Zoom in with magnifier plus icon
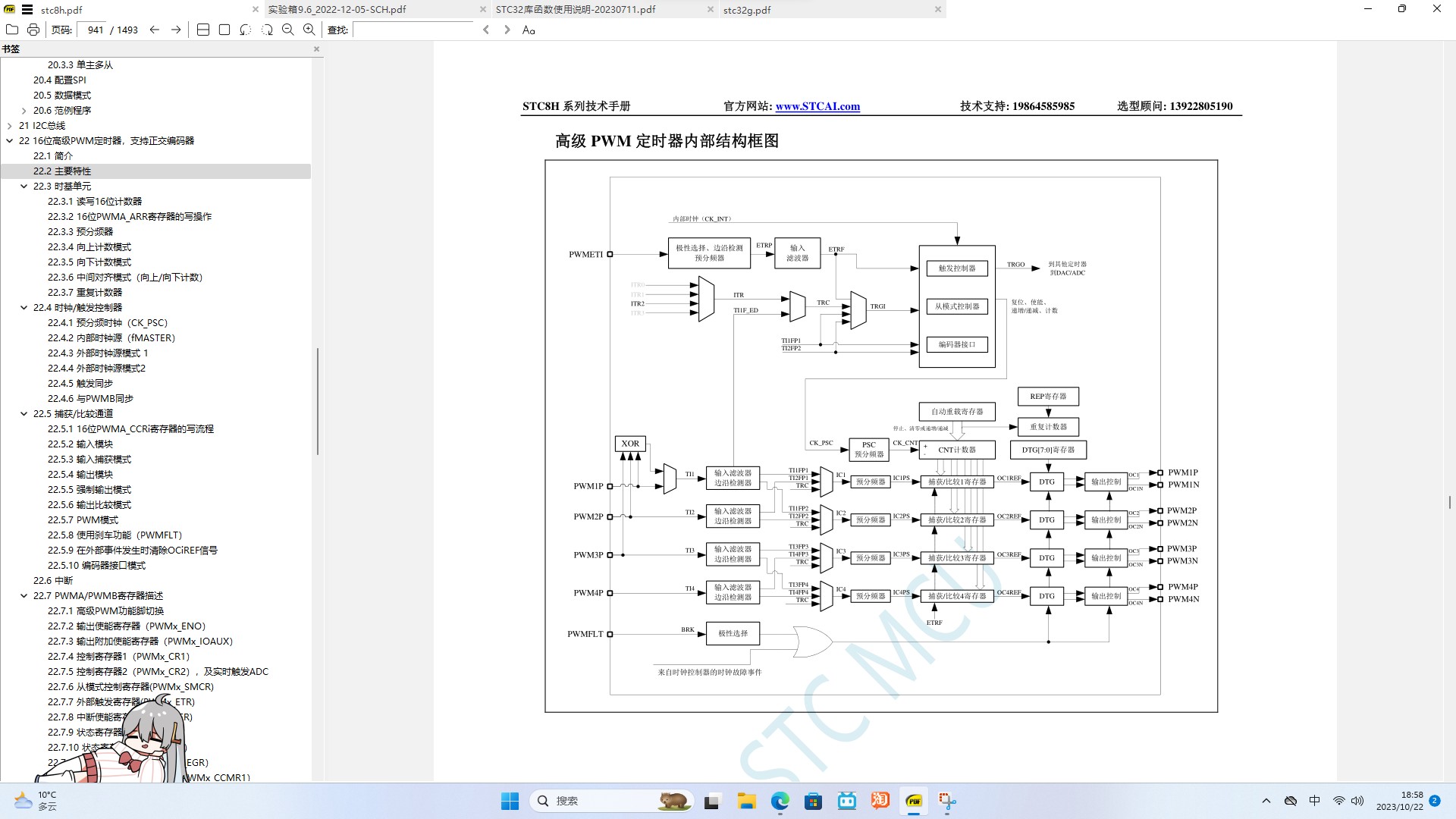The width and height of the screenshot is (1456, 819). pos(309,30)
